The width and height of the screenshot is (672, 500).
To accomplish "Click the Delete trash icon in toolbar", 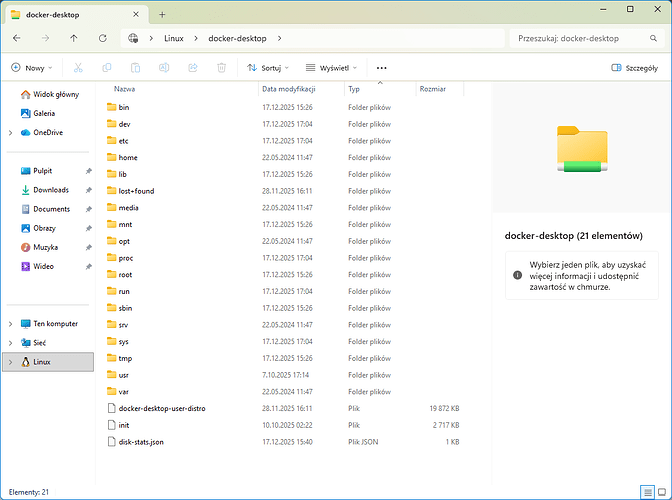I will click(222, 68).
